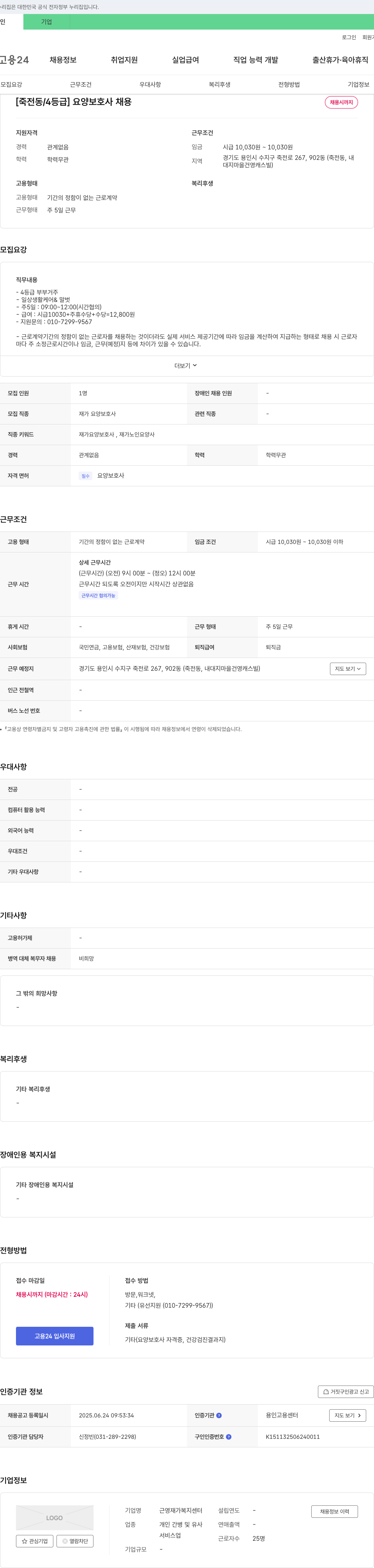Click the 재가 요양보호사 job type value
The width and height of the screenshot is (374, 1568).
pyautogui.click(x=97, y=414)
